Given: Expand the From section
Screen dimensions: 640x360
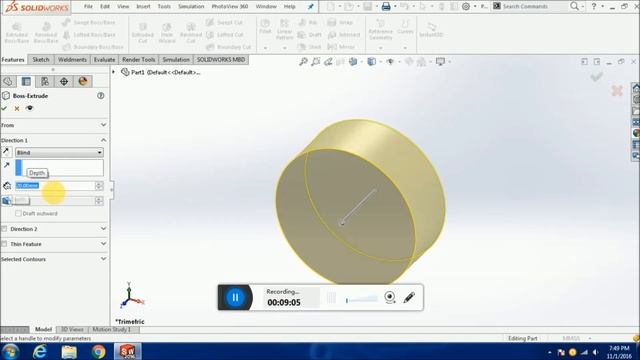Looking at the screenshot, I should click(104, 125).
